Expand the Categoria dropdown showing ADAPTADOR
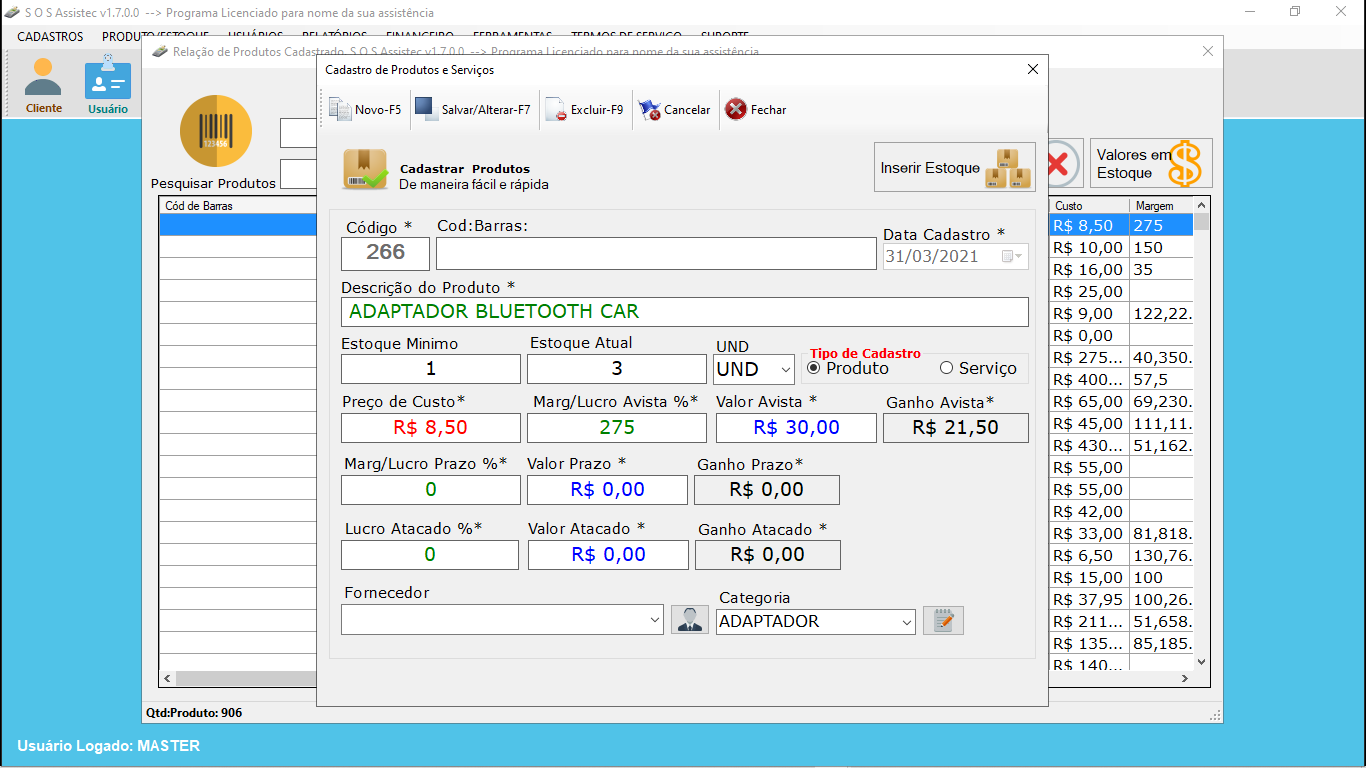Viewport: 1366px width, 768px height. 906,622
